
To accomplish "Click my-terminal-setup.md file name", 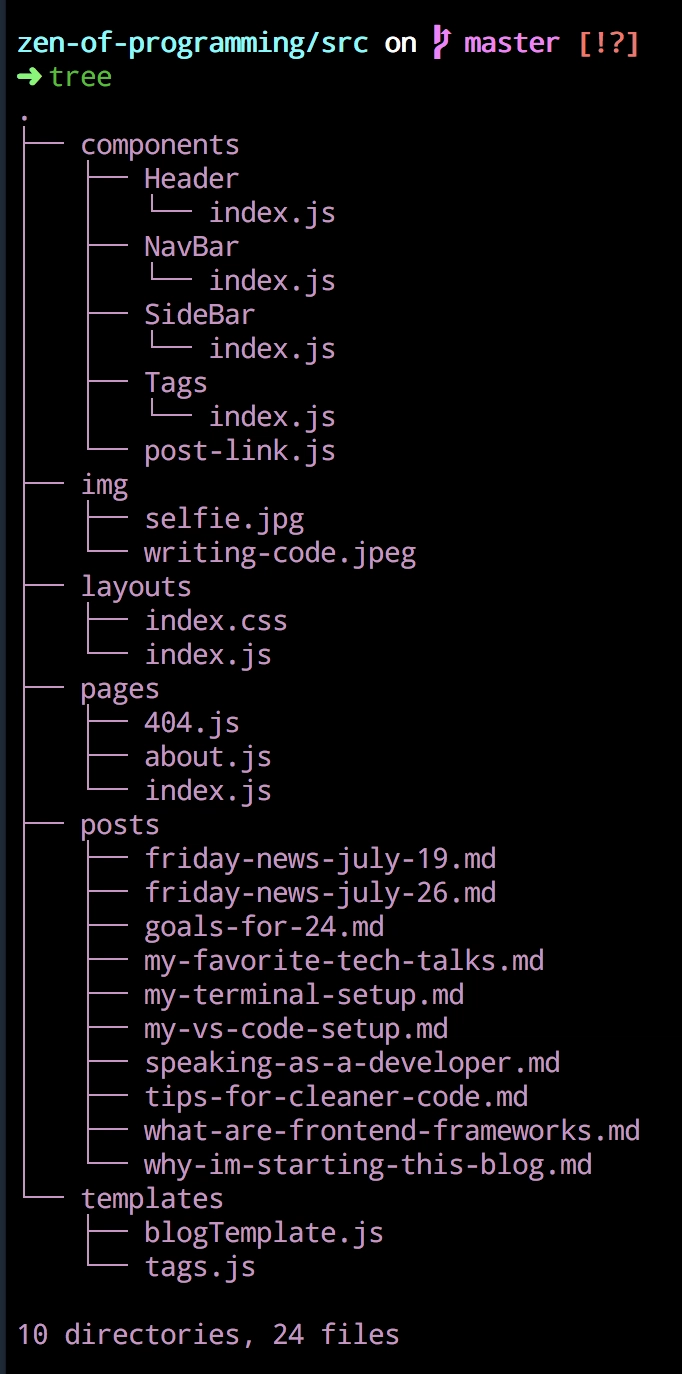I will coord(304,995).
